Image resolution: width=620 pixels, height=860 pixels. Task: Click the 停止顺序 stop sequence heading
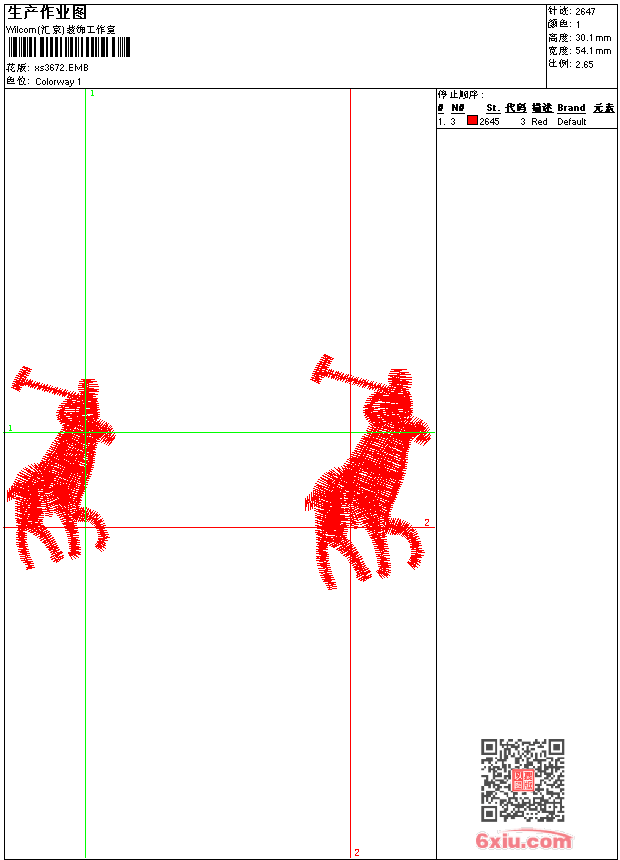click(461, 95)
